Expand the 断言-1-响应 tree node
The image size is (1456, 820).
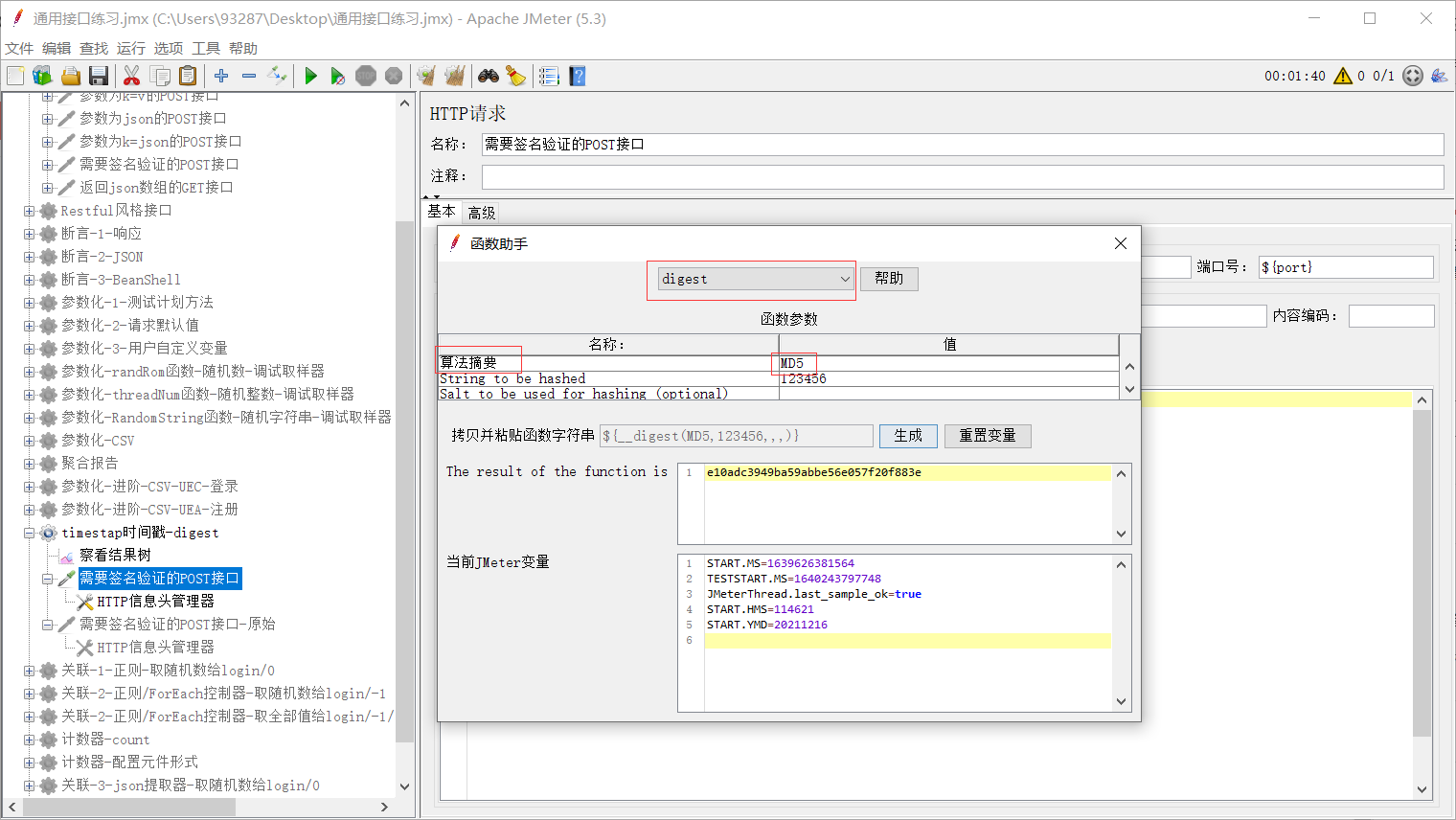click(x=29, y=234)
